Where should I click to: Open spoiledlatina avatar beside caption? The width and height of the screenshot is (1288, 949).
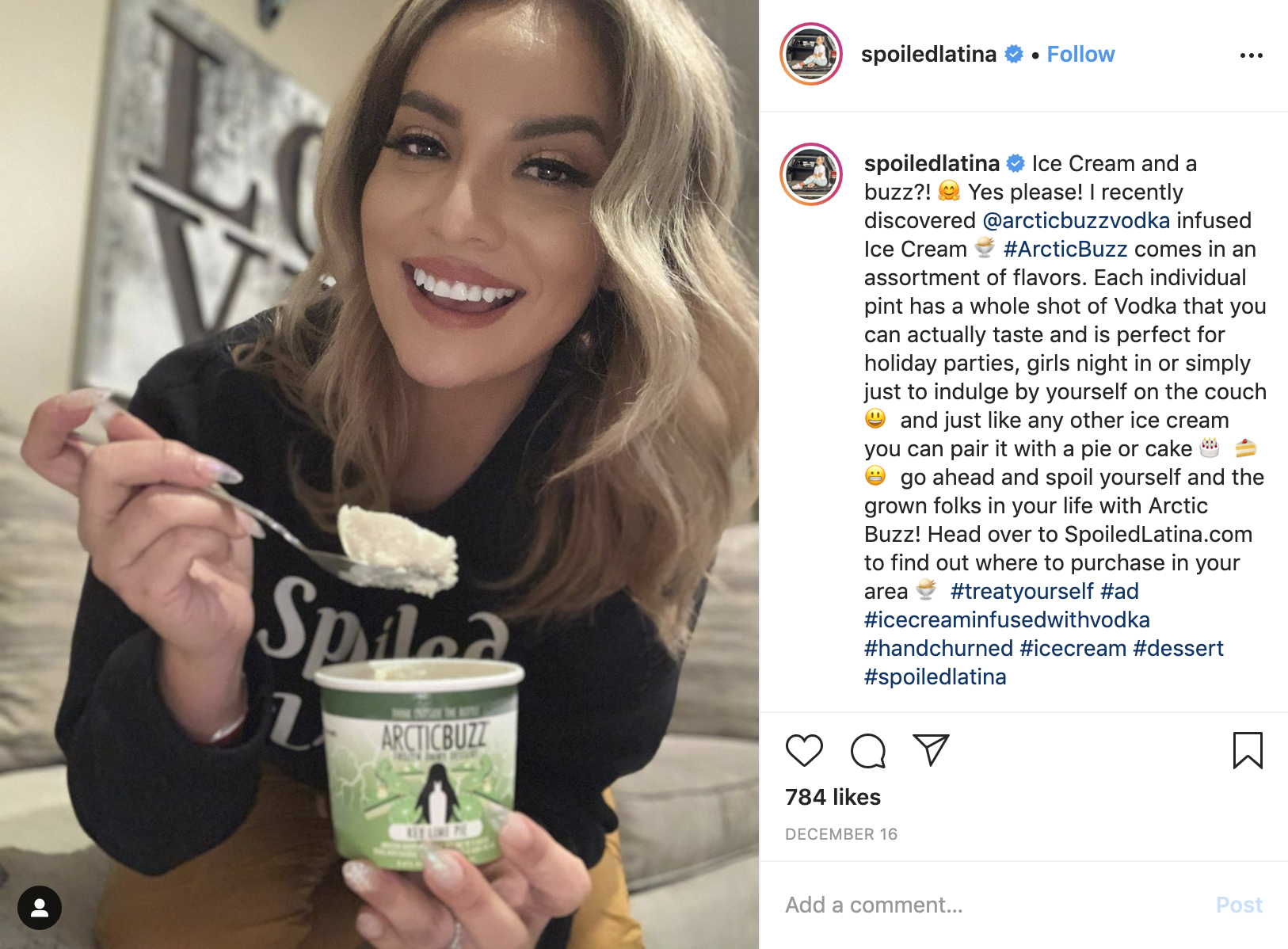click(811, 174)
